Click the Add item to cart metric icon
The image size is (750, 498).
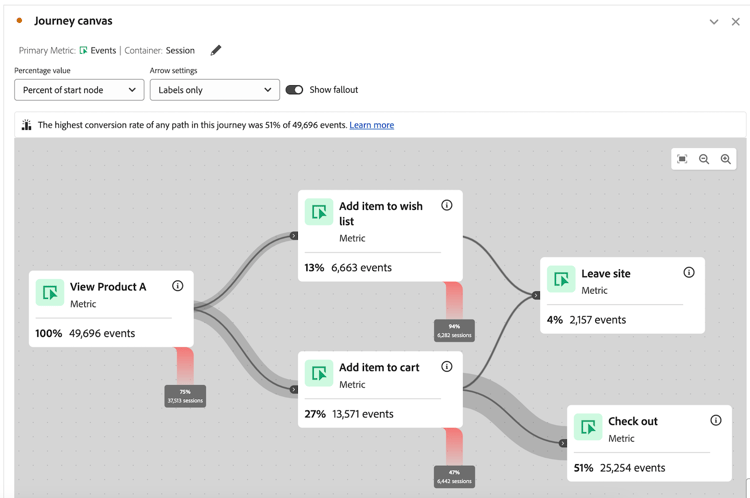[319, 373]
